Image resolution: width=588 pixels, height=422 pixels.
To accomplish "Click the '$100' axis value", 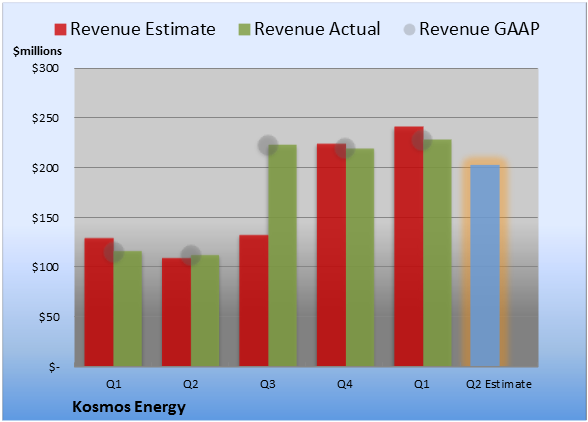I will 45,267.
